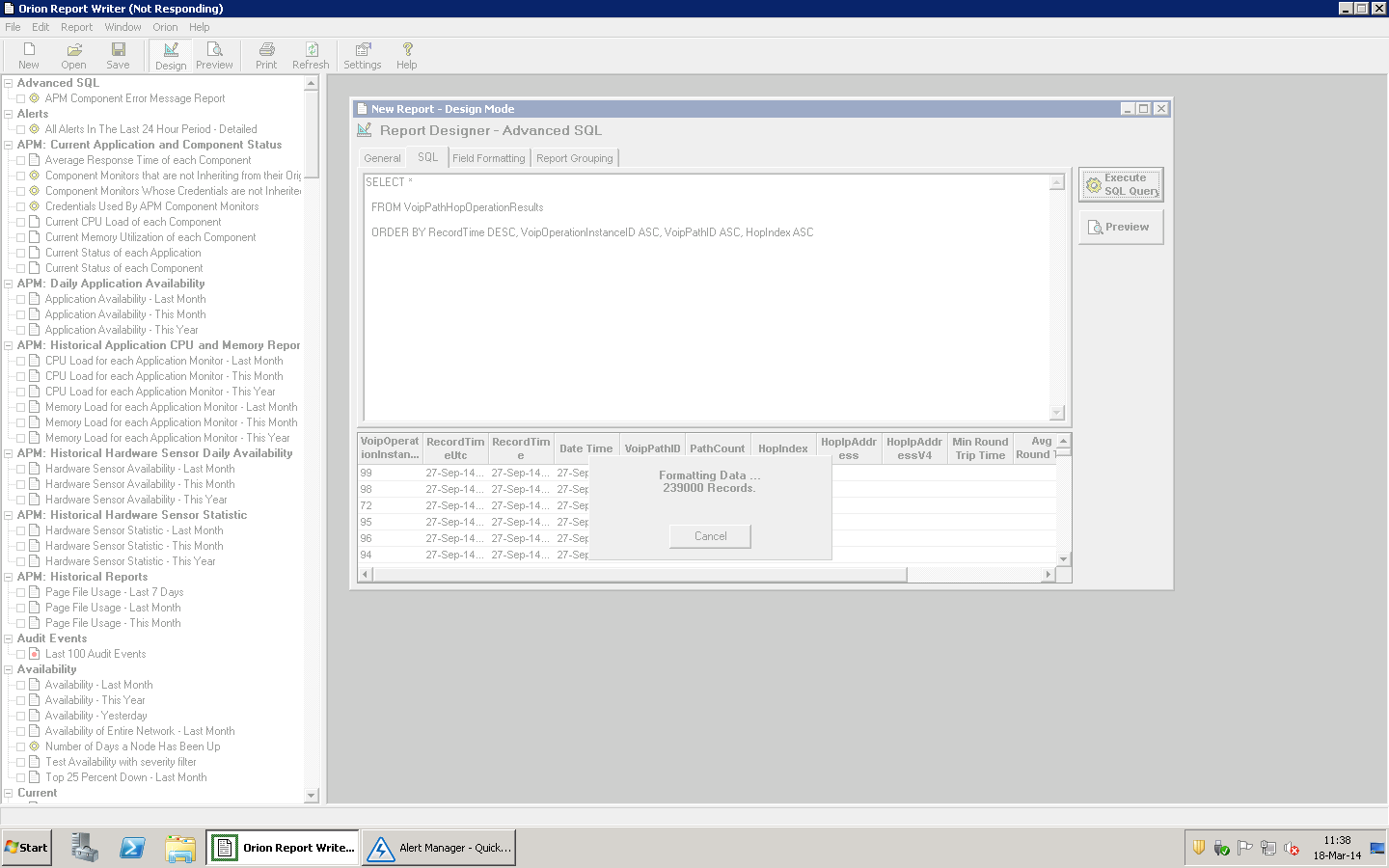Switch to Alert Manager taskbar window
Image resolution: width=1389 pixels, height=868 pixels.
pyautogui.click(x=439, y=848)
